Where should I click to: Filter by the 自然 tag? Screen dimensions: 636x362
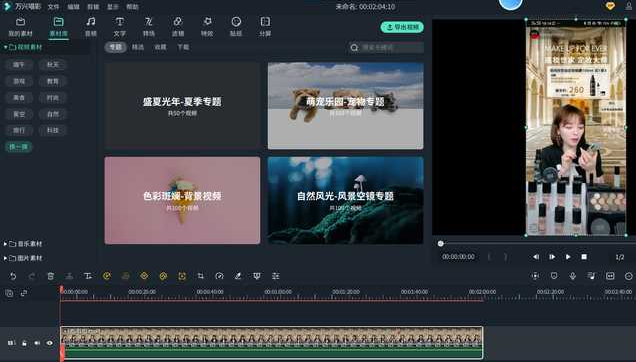tap(53, 114)
